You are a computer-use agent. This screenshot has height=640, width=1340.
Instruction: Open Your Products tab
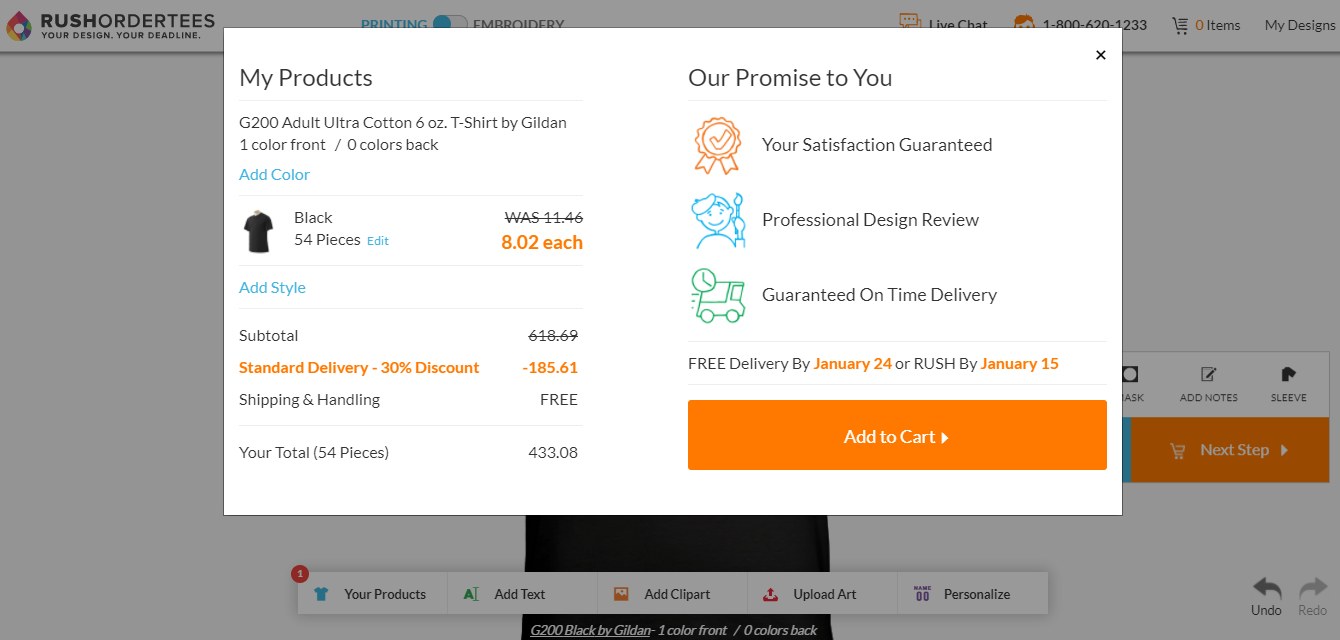[x=372, y=593]
